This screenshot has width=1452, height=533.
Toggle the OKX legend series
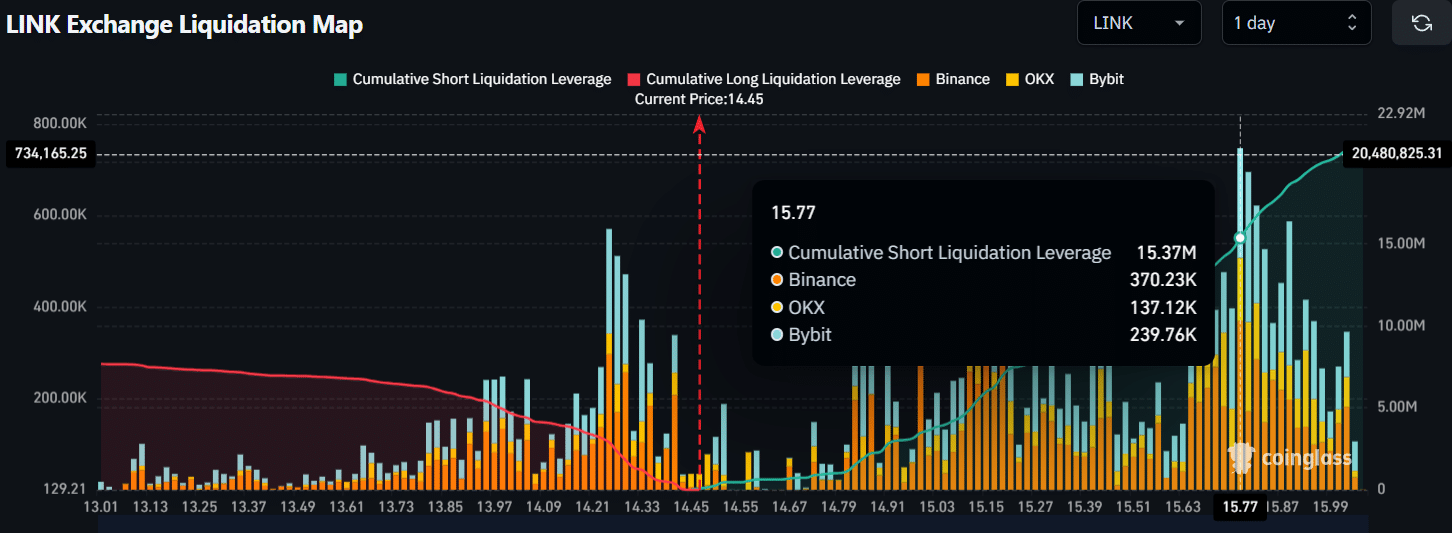coord(1029,79)
